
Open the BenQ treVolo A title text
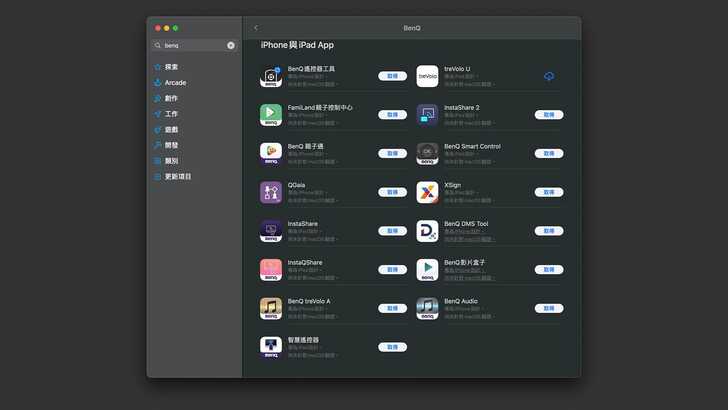coord(309,301)
